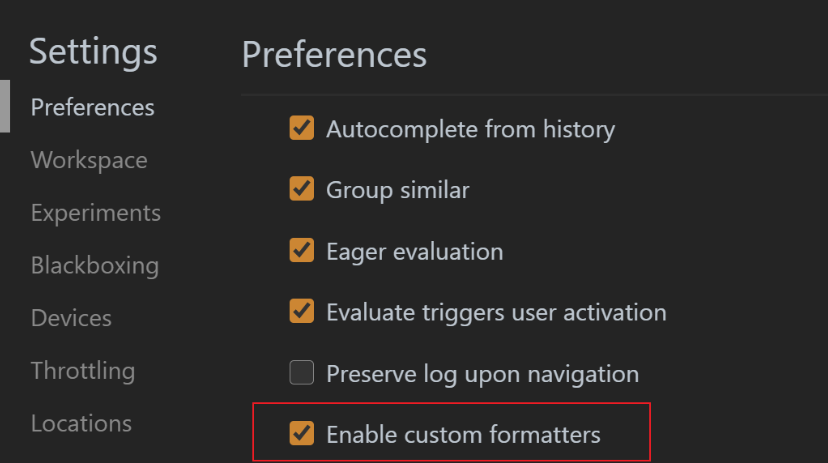The image size is (828, 463).
Task: Disable the Group similar checkbox
Action: coord(302,189)
